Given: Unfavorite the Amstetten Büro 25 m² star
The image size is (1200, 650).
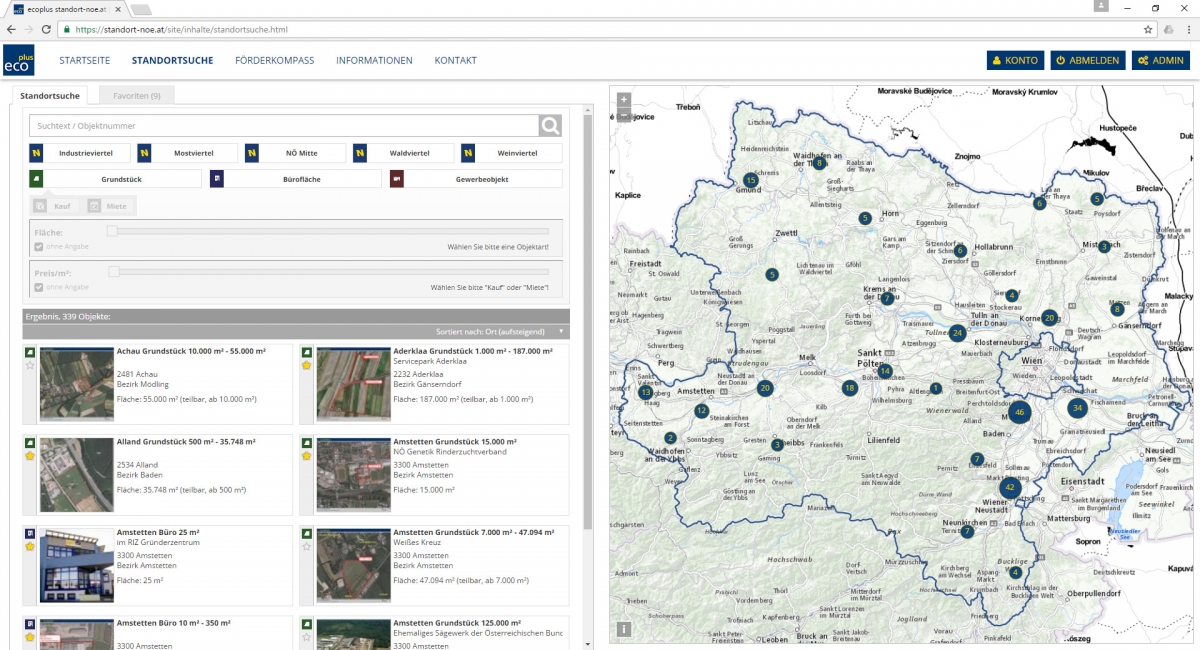Looking at the screenshot, I should pos(30,547).
